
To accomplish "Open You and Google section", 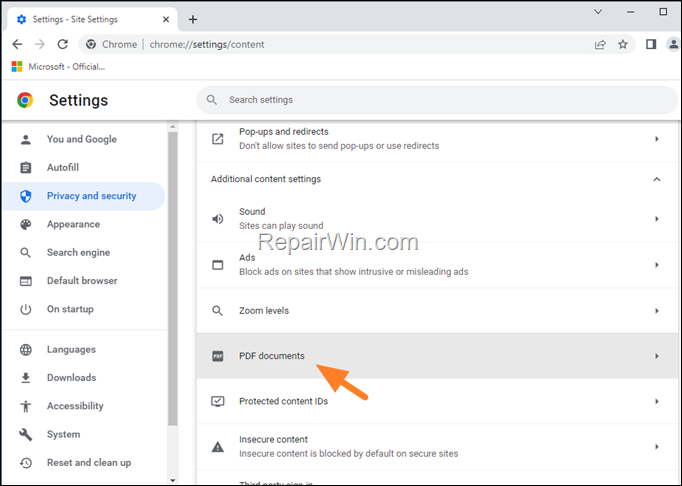I will (84, 139).
